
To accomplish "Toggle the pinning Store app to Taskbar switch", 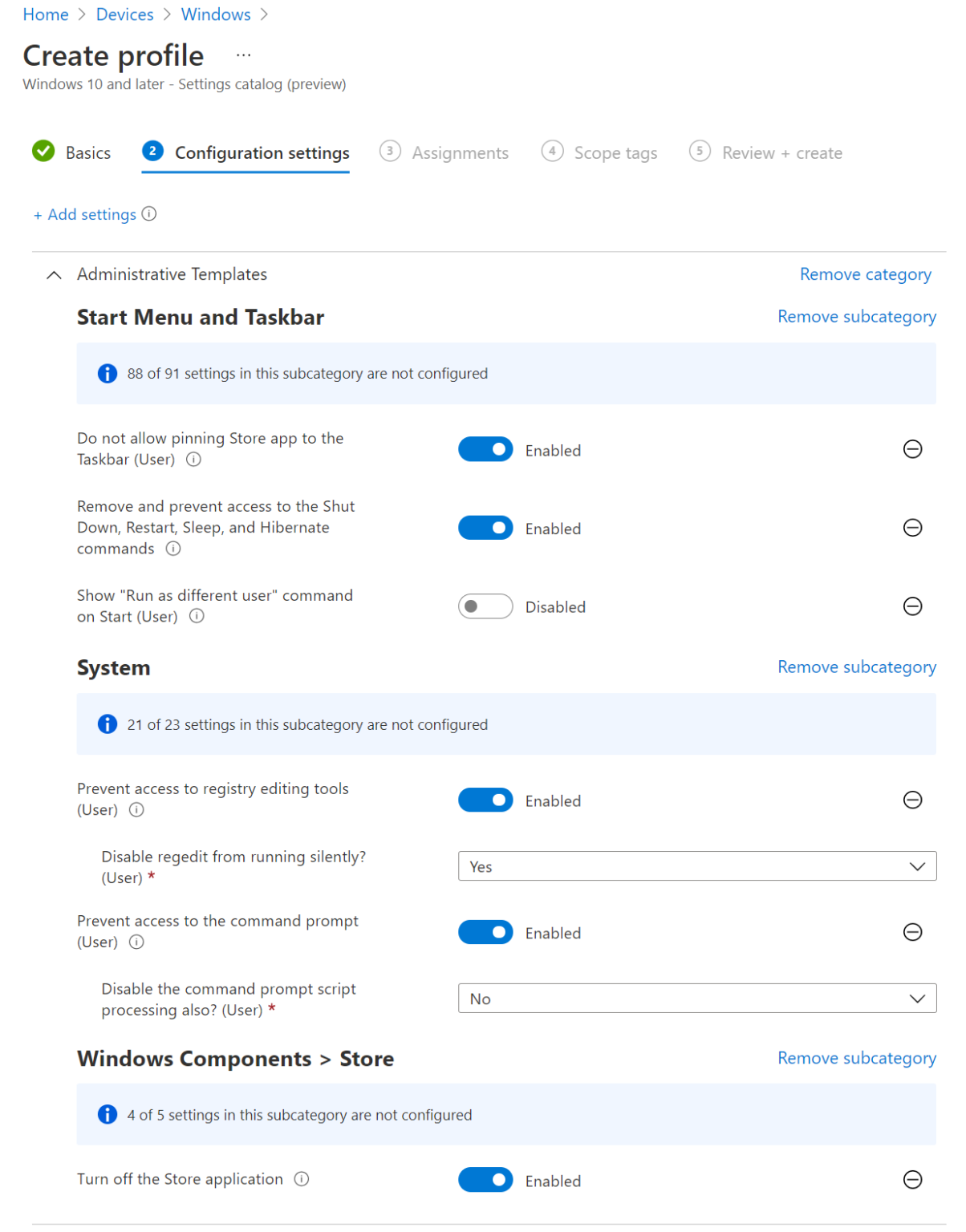I will tap(485, 449).
